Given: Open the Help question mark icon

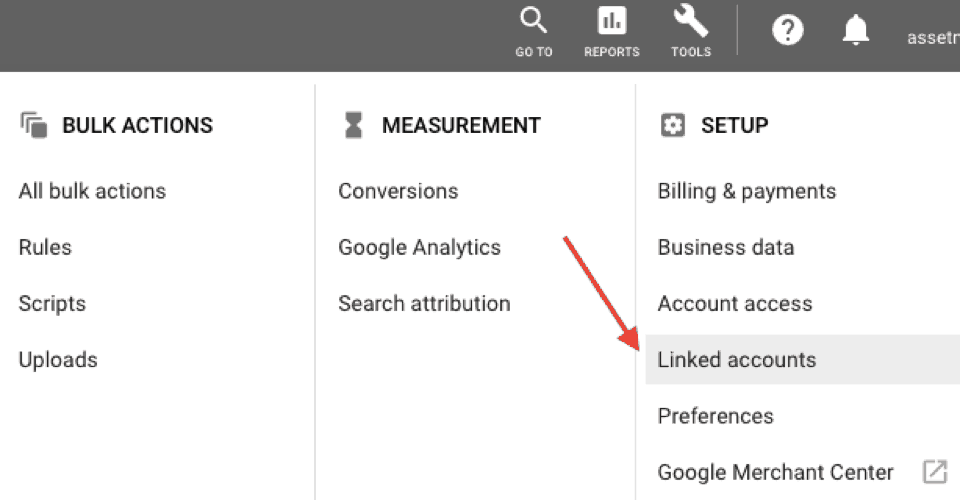Looking at the screenshot, I should click(x=788, y=31).
